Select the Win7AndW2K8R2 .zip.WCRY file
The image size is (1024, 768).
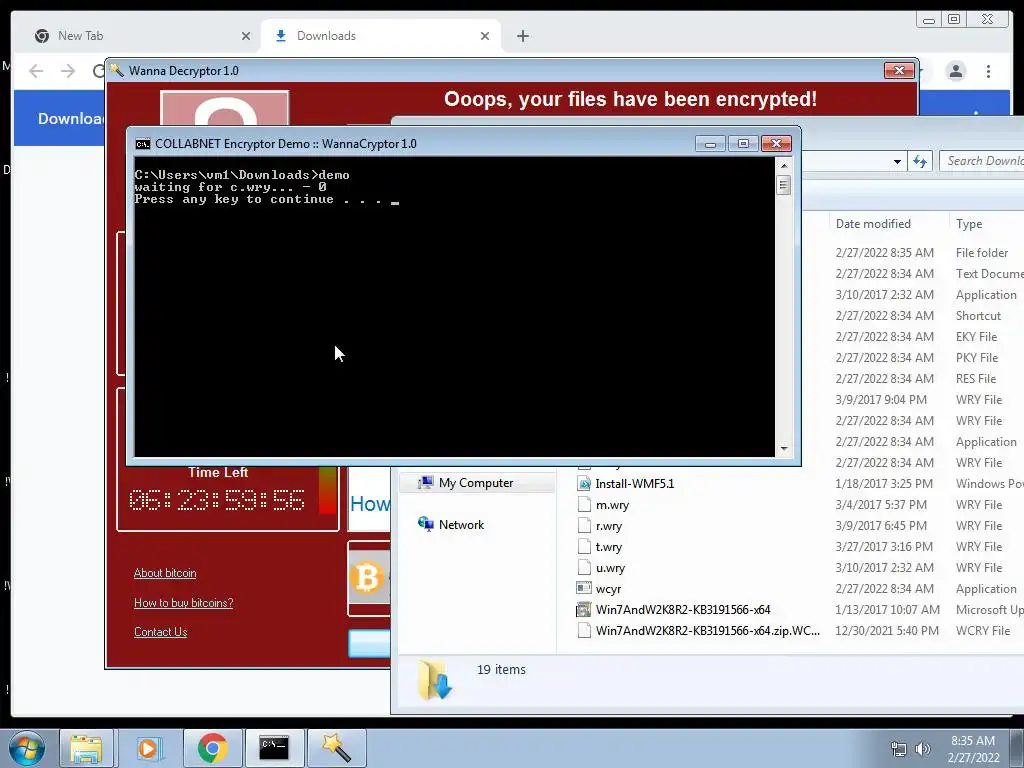pos(707,630)
